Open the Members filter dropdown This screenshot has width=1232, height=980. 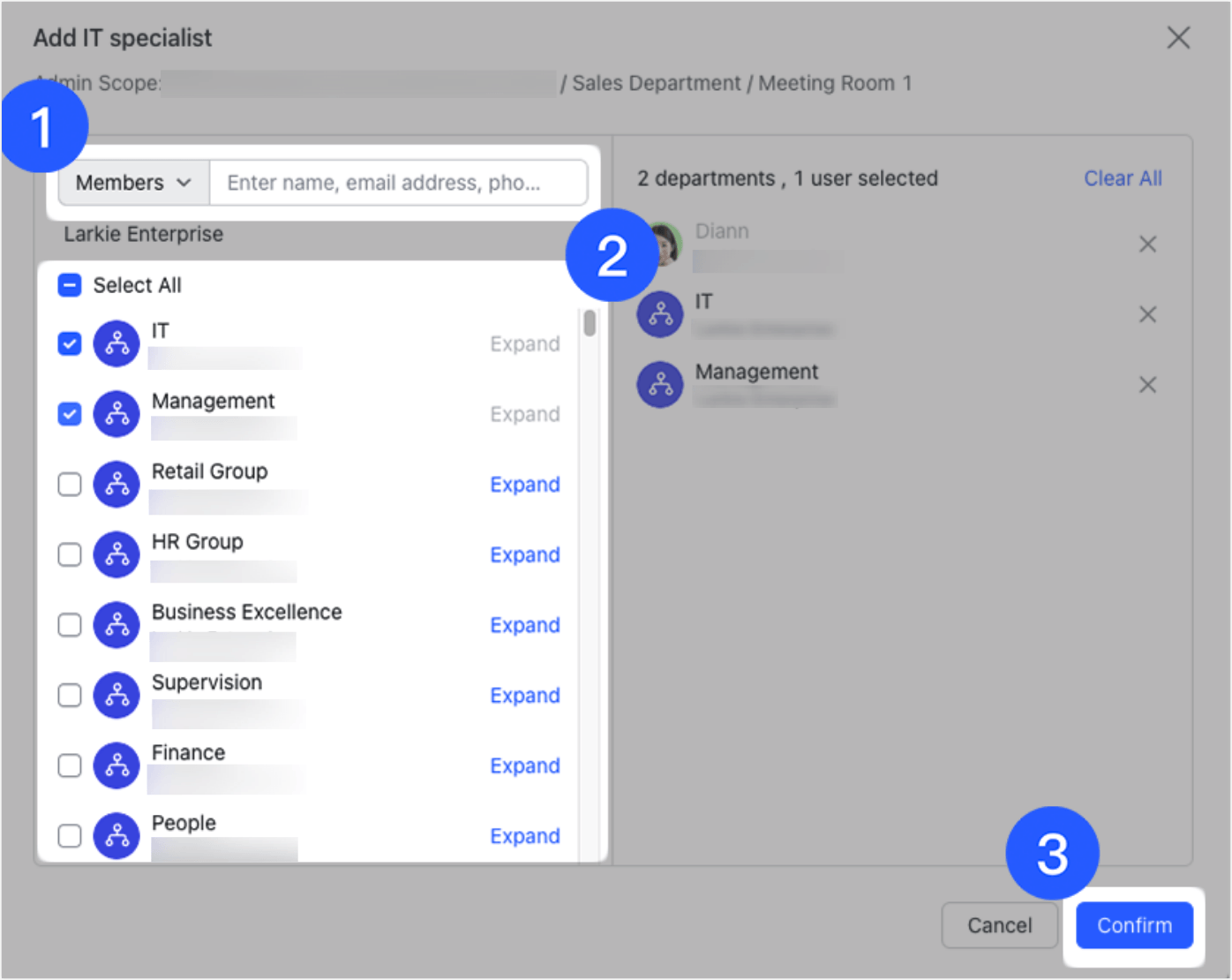pyautogui.click(x=131, y=183)
